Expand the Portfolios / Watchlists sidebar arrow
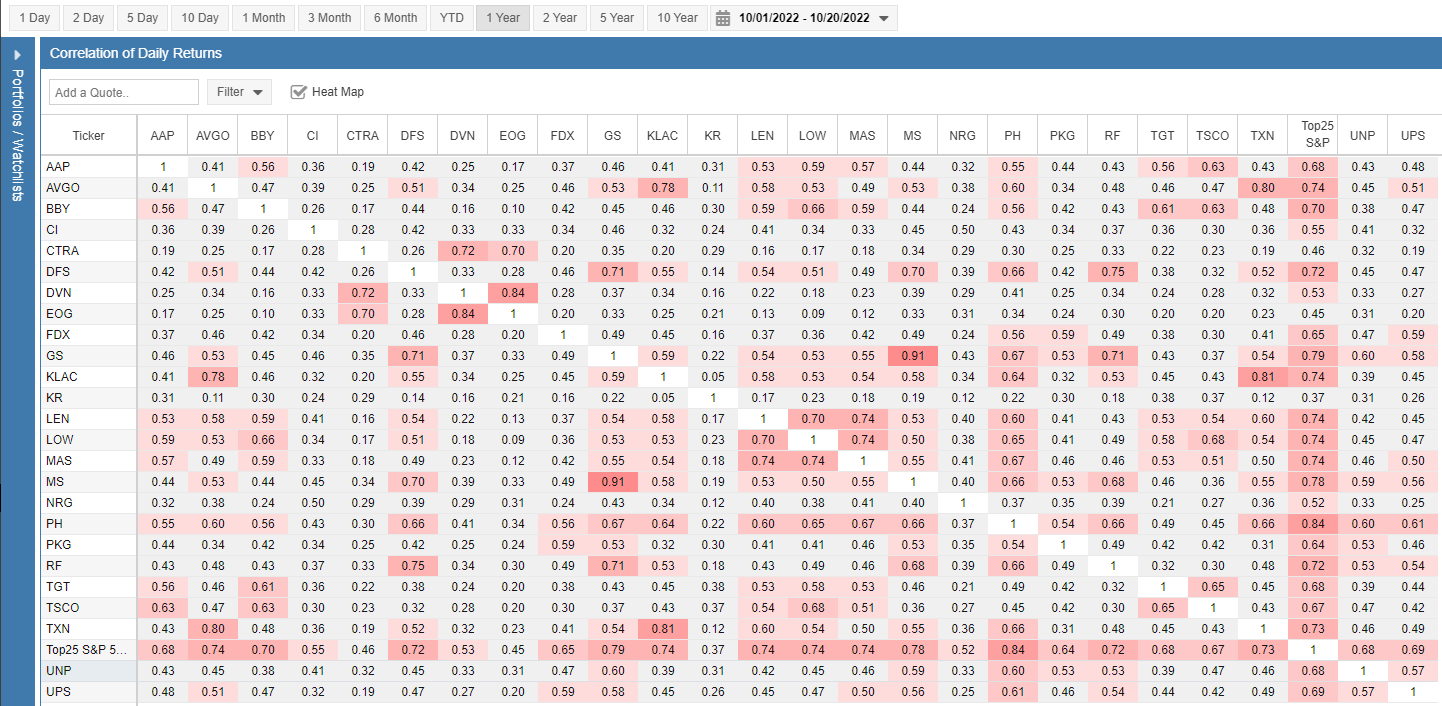 (x=18, y=54)
